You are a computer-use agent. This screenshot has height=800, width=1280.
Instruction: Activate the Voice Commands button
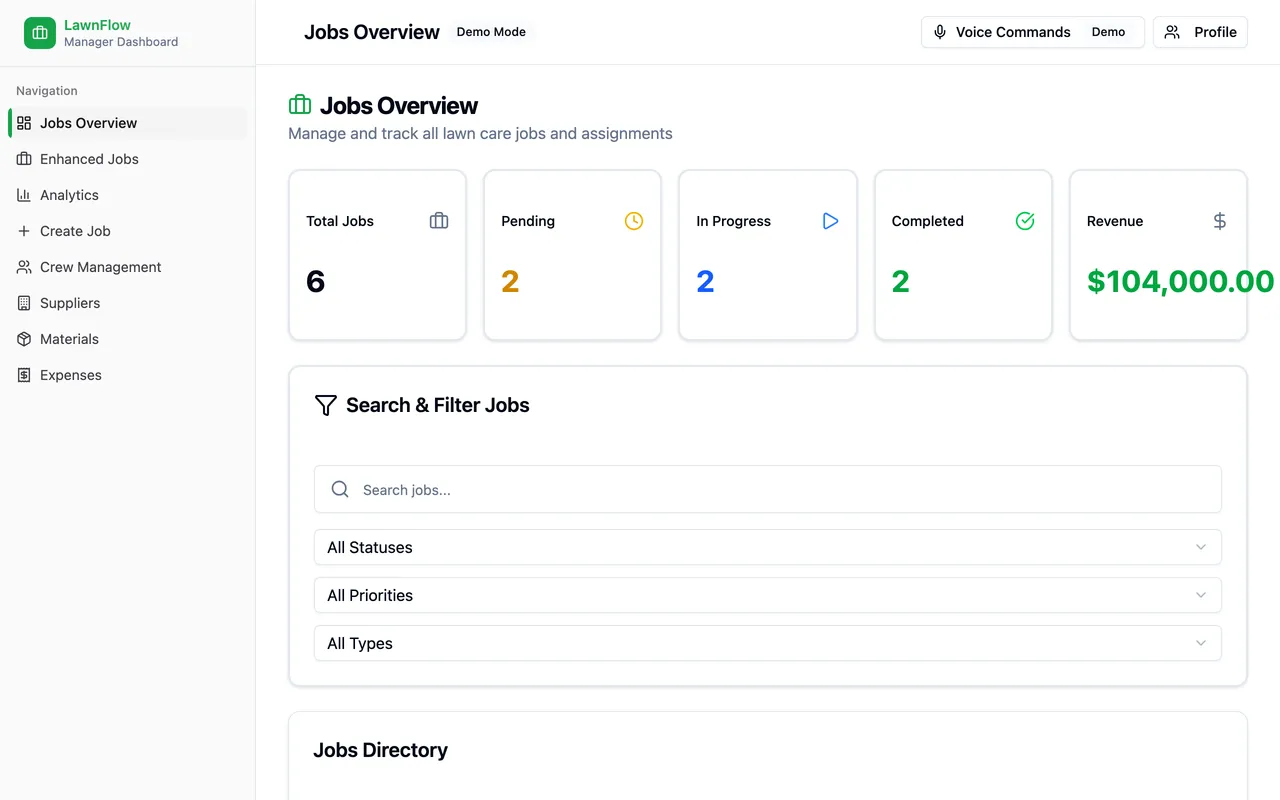pos(1032,32)
